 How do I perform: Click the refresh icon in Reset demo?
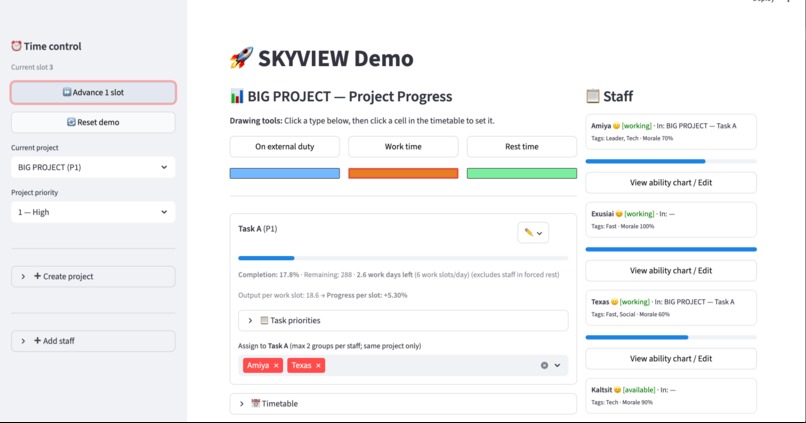click(x=71, y=122)
